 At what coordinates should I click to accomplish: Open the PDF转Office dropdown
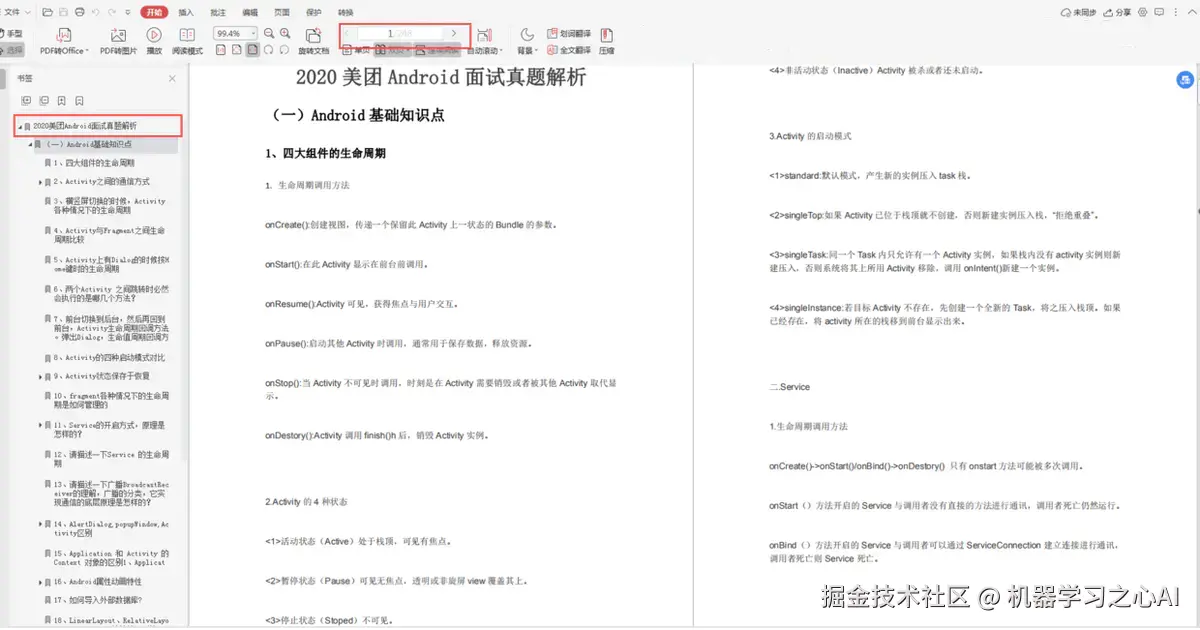pyautogui.click(x=65, y=41)
